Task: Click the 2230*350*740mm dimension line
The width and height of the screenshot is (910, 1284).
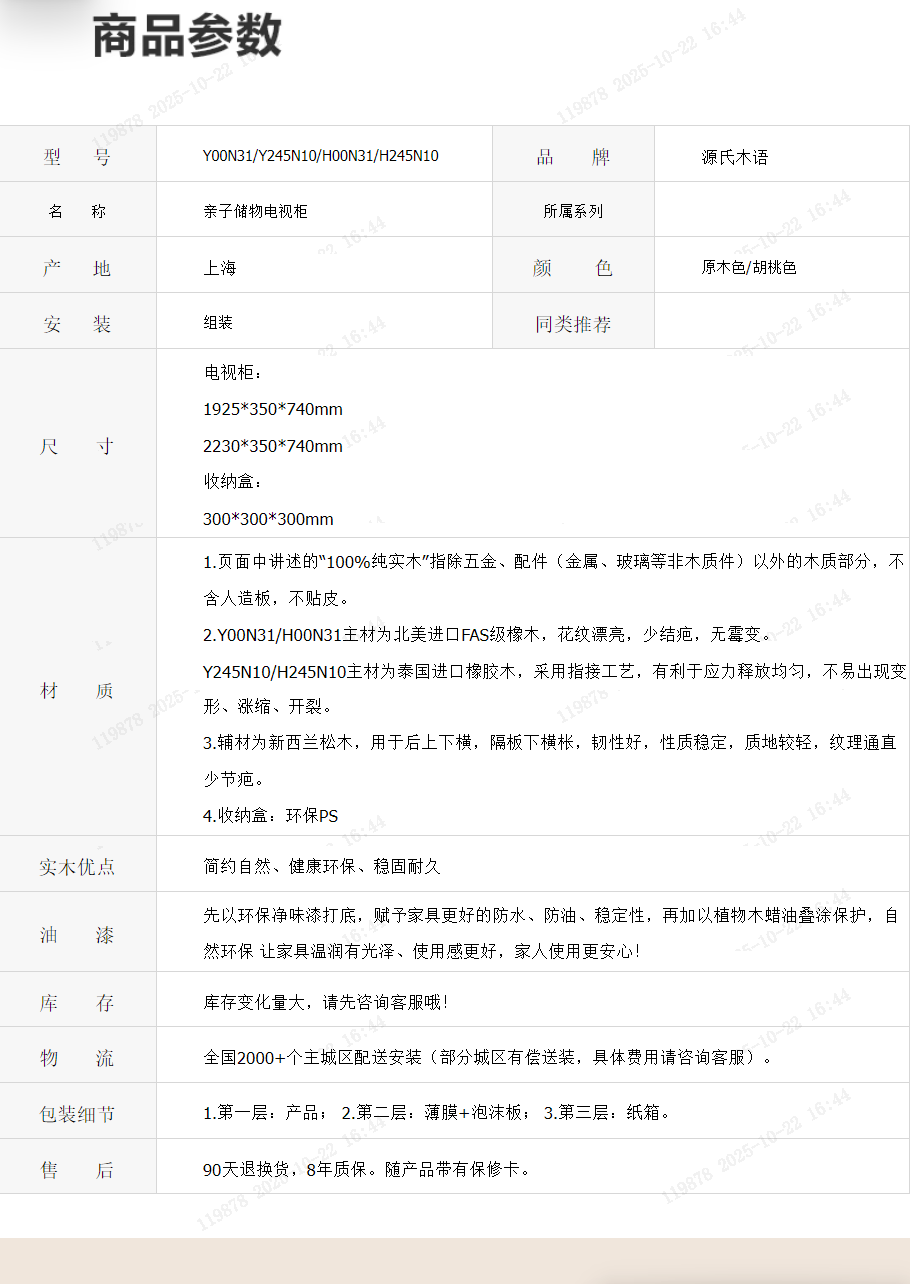Action: pos(272,446)
